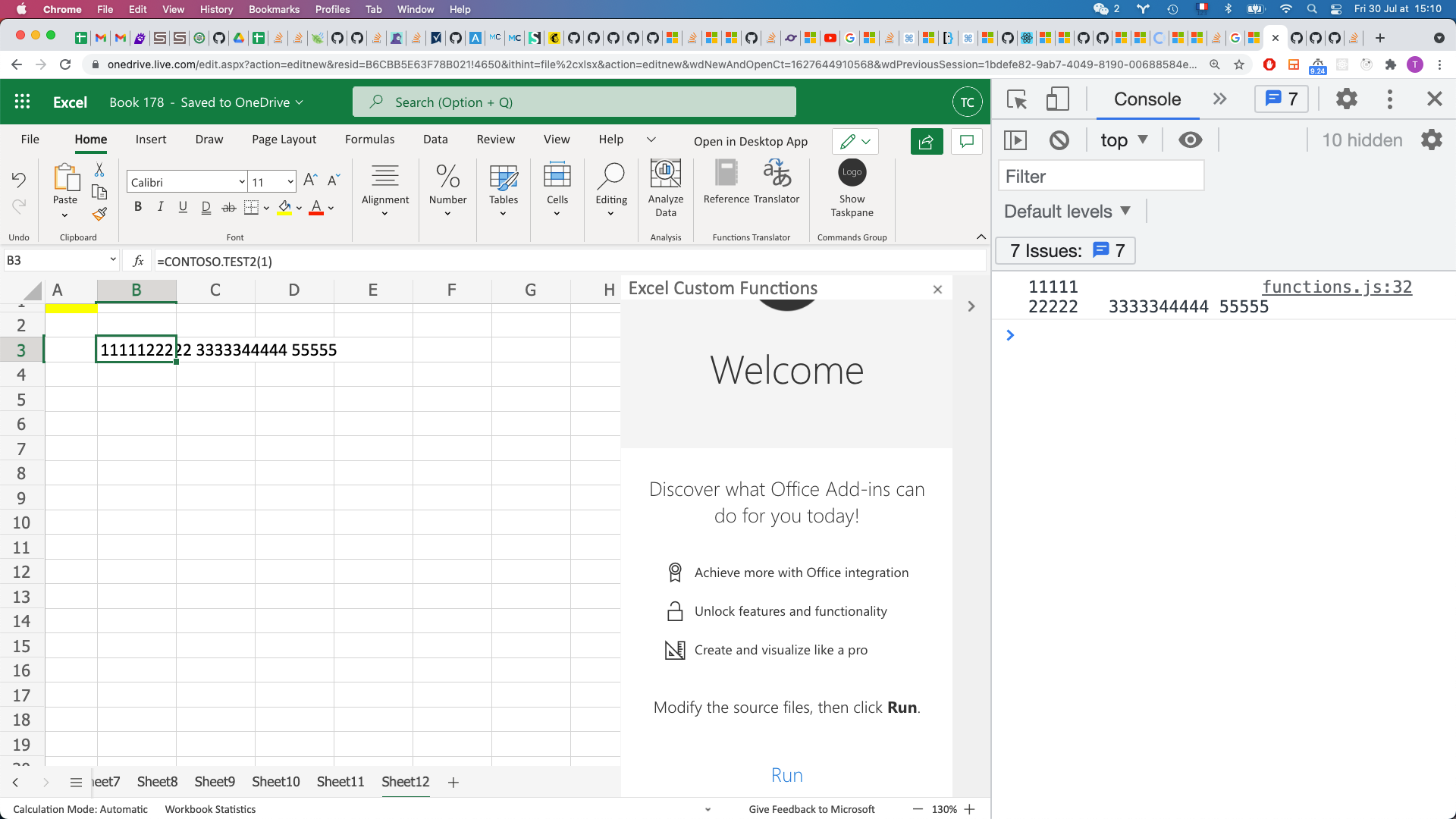Viewport: 1456px width, 819px height.
Task: Click the Search (Option + Q) box
Action: click(x=574, y=102)
